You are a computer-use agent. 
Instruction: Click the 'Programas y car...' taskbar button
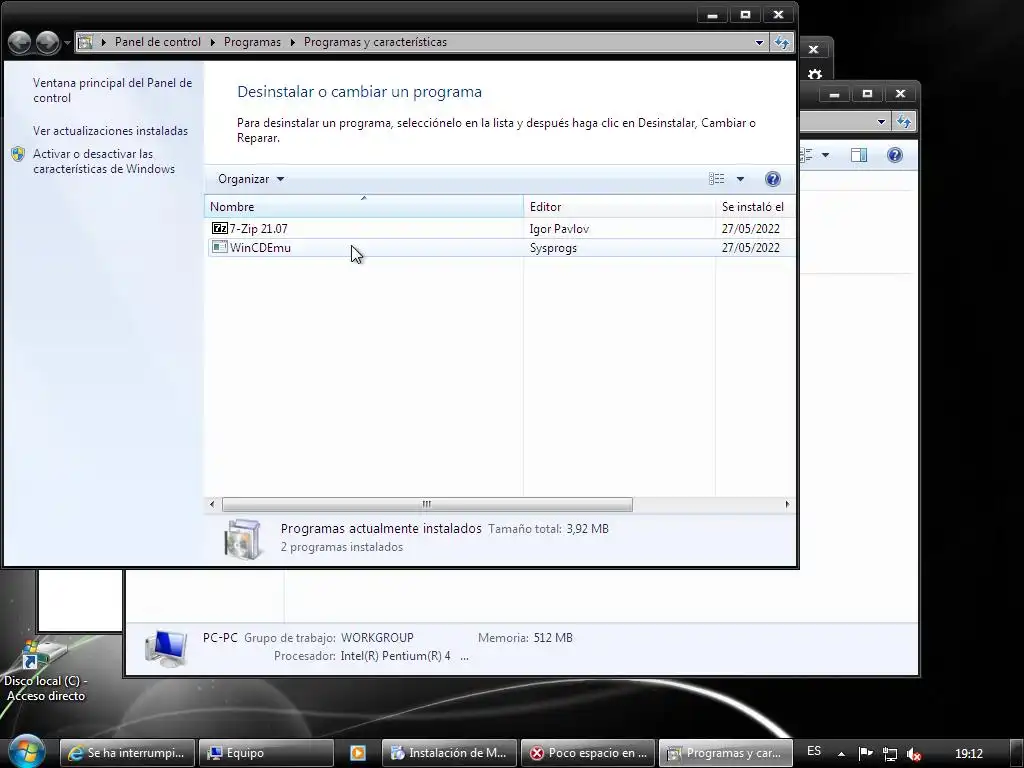point(726,753)
